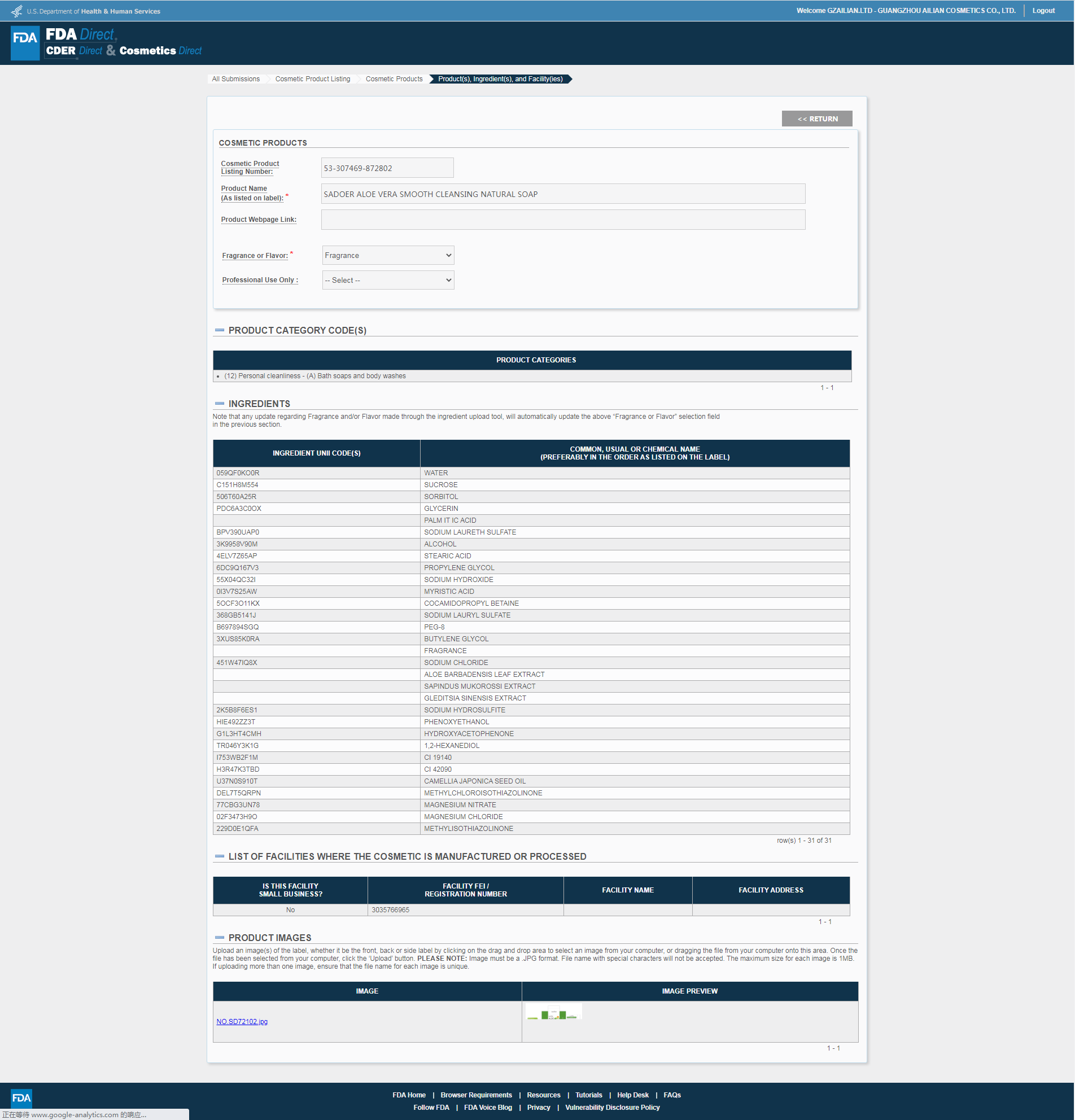This screenshot has height=1120, width=1075.
Task: Collapse the Ingredients section
Action: click(220, 404)
